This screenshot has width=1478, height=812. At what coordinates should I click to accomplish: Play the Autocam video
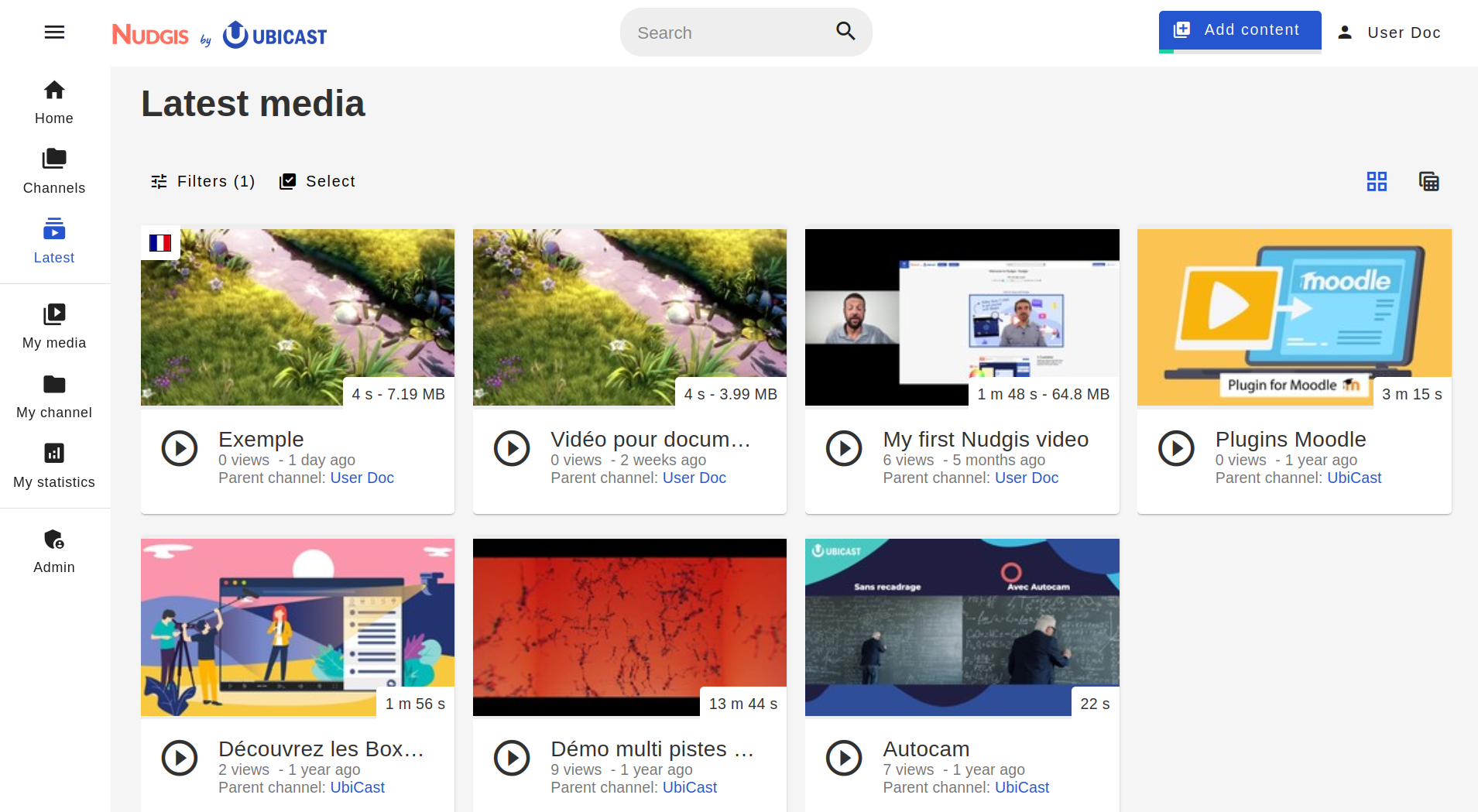coord(844,758)
